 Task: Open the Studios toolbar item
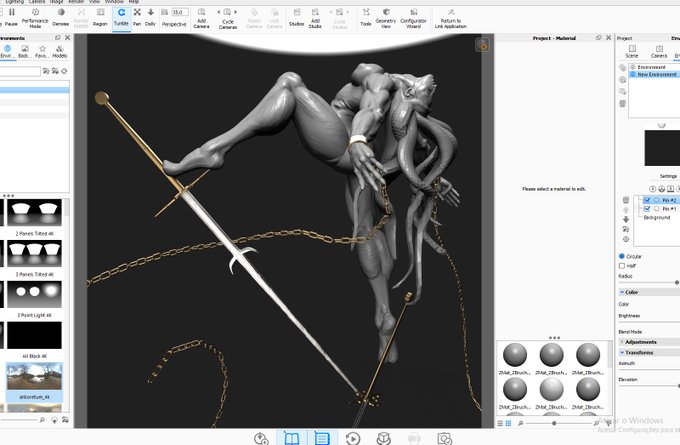pos(297,17)
